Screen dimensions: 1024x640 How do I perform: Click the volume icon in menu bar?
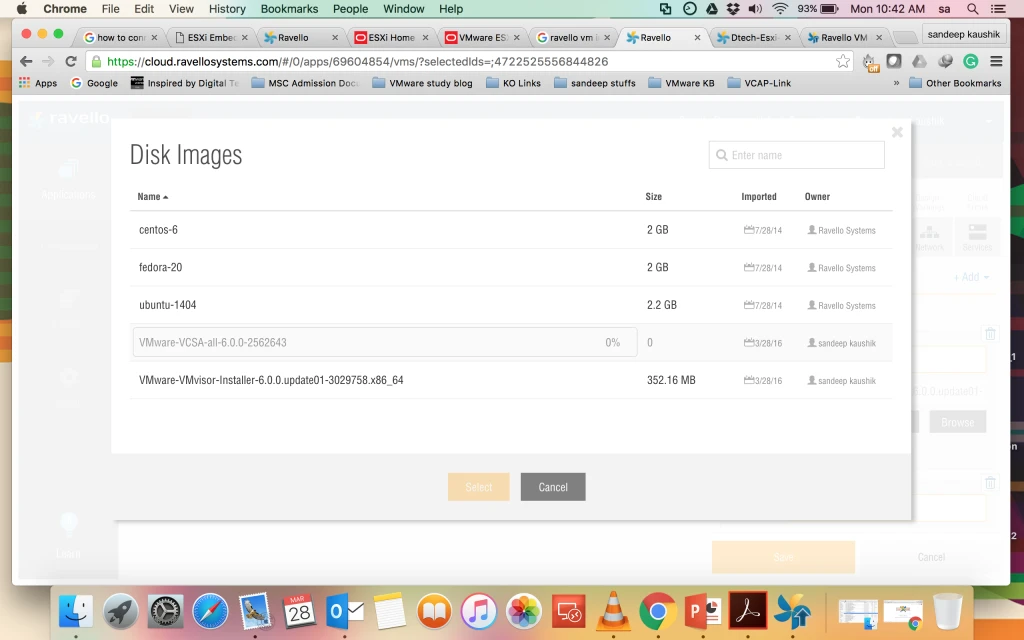756,8
